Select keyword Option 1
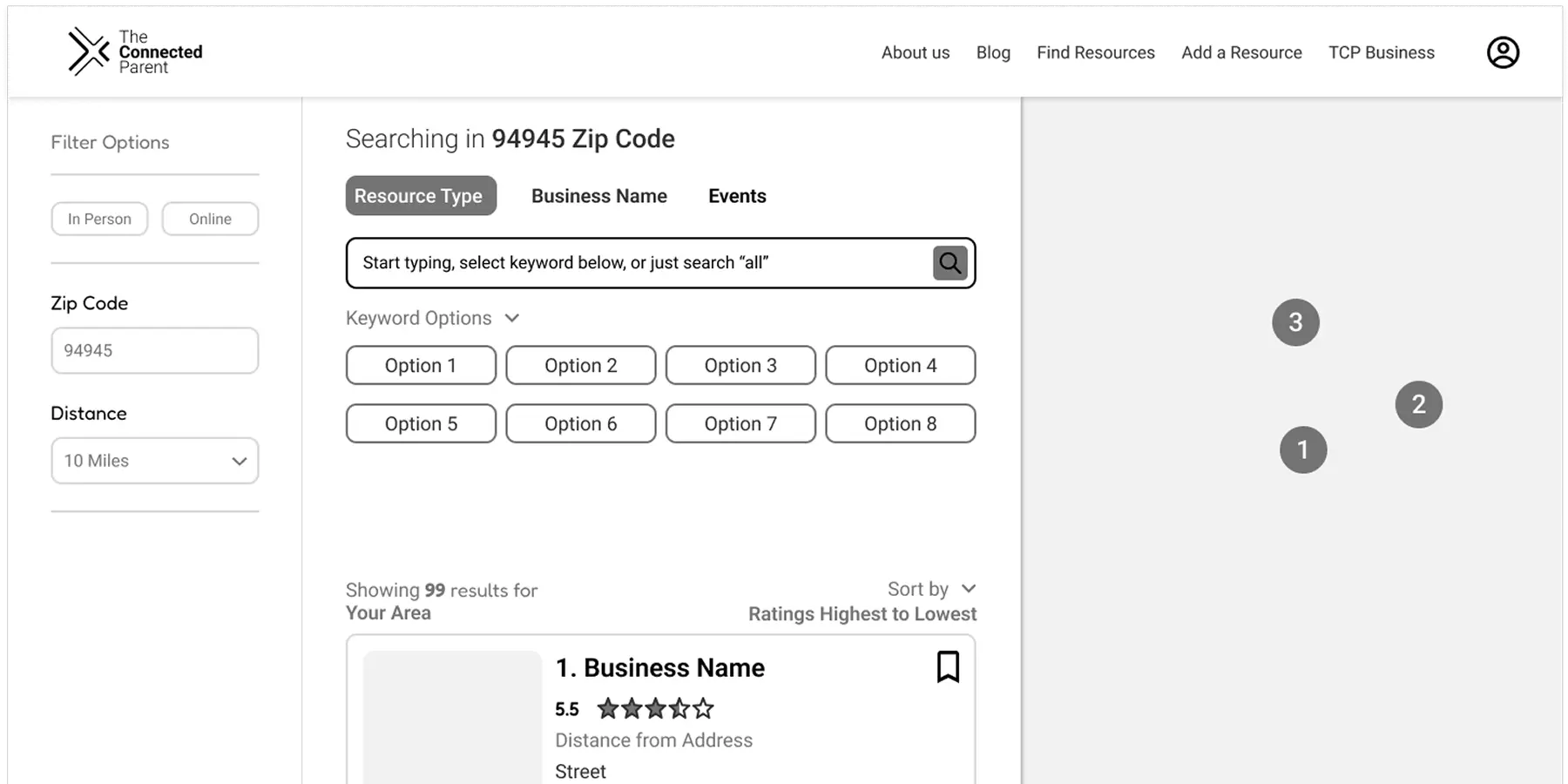This screenshot has width=1568, height=784. point(421,365)
